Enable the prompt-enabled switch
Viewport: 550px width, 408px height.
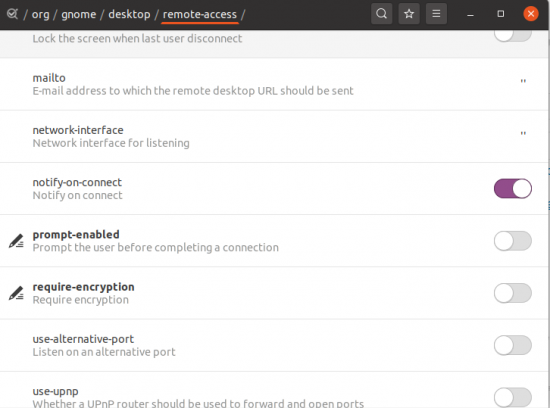(x=513, y=241)
